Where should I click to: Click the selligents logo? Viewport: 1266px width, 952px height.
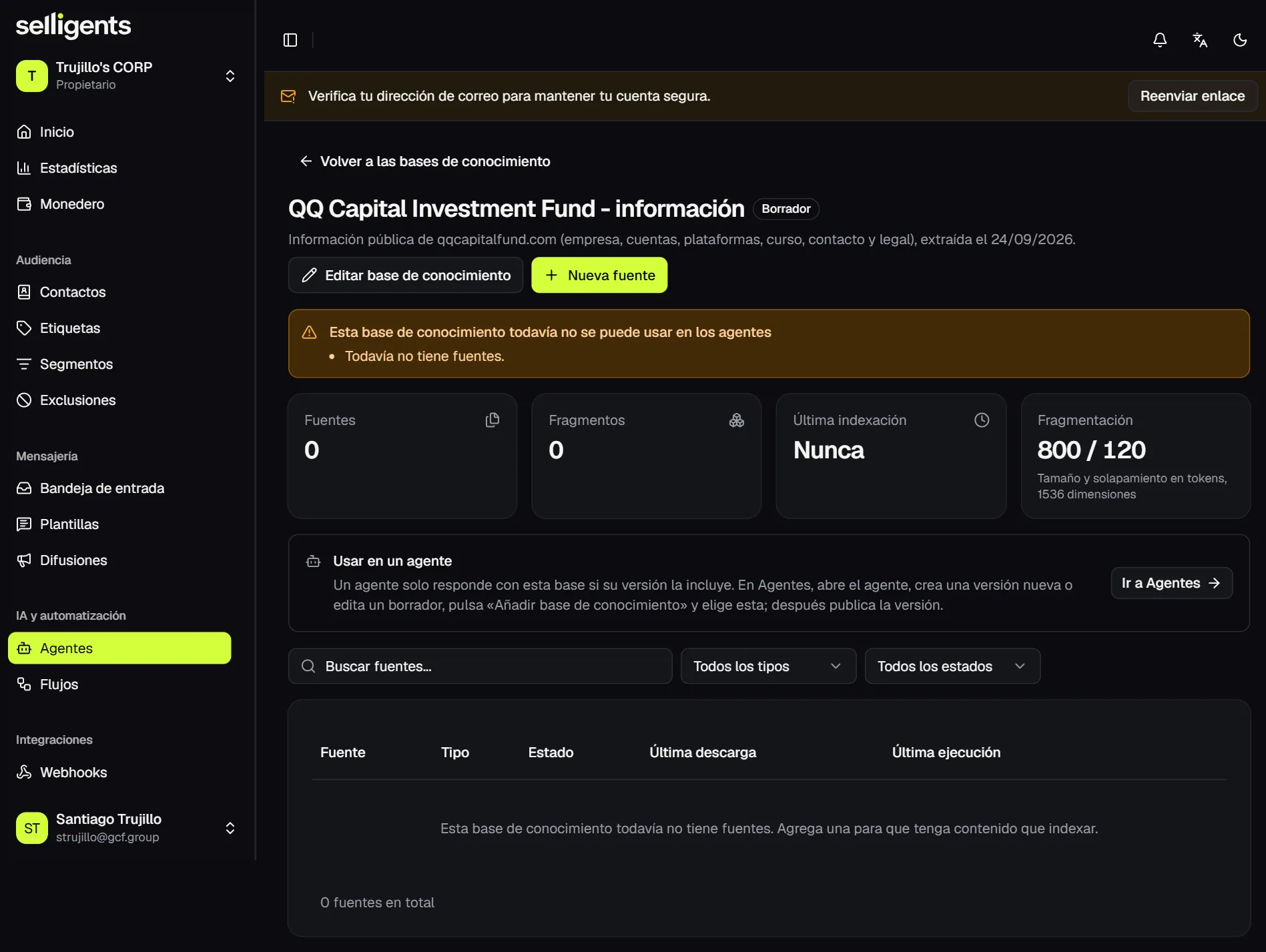(73, 26)
